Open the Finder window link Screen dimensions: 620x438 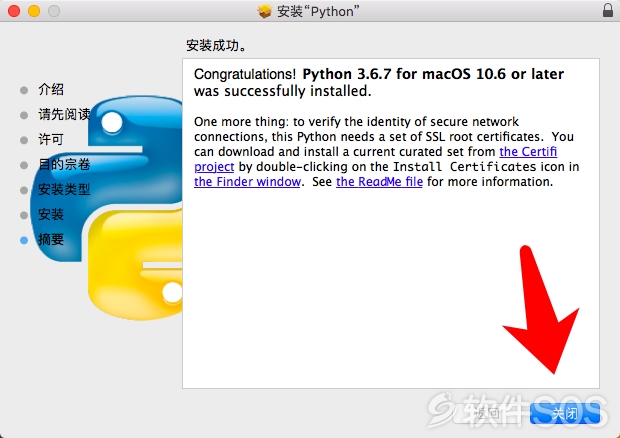[248, 182]
